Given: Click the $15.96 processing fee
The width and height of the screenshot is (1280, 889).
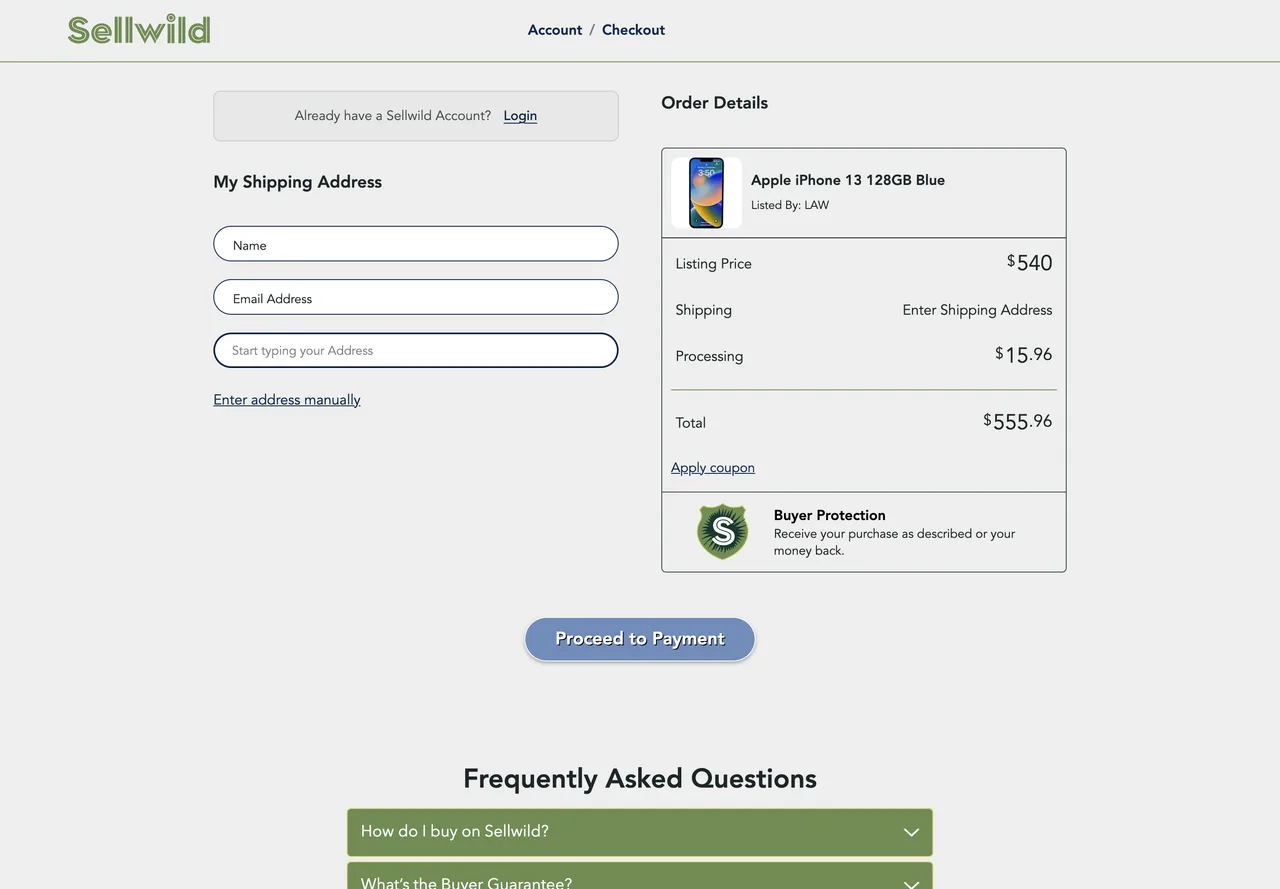Looking at the screenshot, I should click(x=1024, y=355).
